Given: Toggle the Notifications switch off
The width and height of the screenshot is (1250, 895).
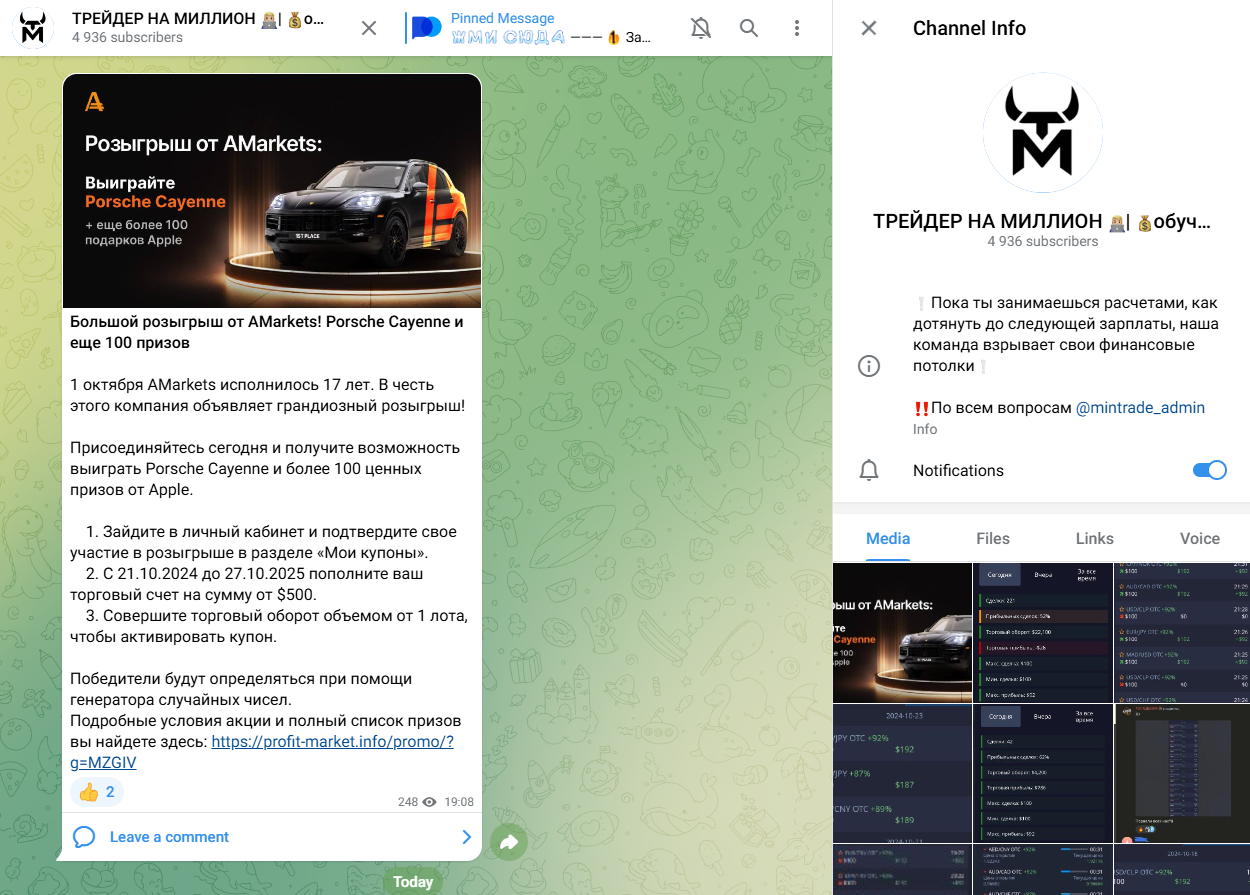Looking at the screenshot, I should coord(1210,470).
